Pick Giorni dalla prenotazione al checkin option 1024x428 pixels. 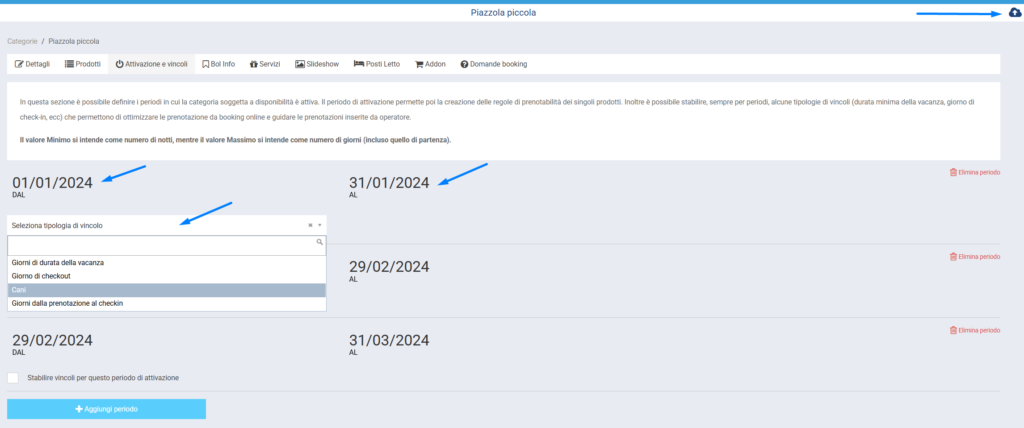pos(166,303)
